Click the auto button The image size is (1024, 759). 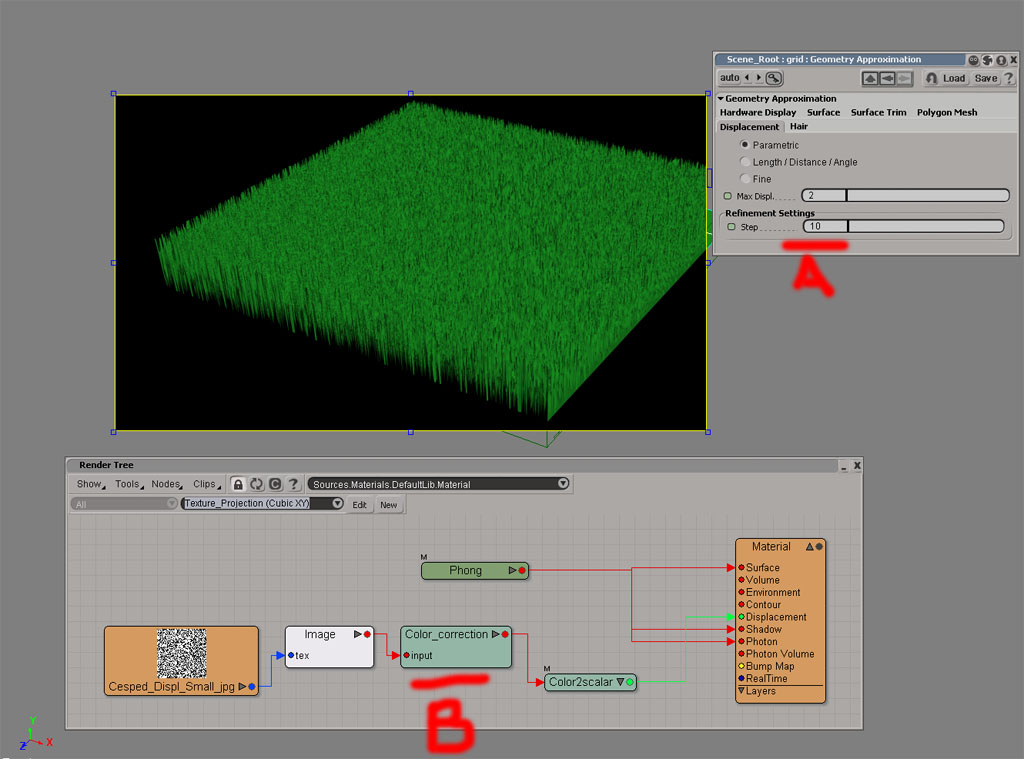point(729,78)
